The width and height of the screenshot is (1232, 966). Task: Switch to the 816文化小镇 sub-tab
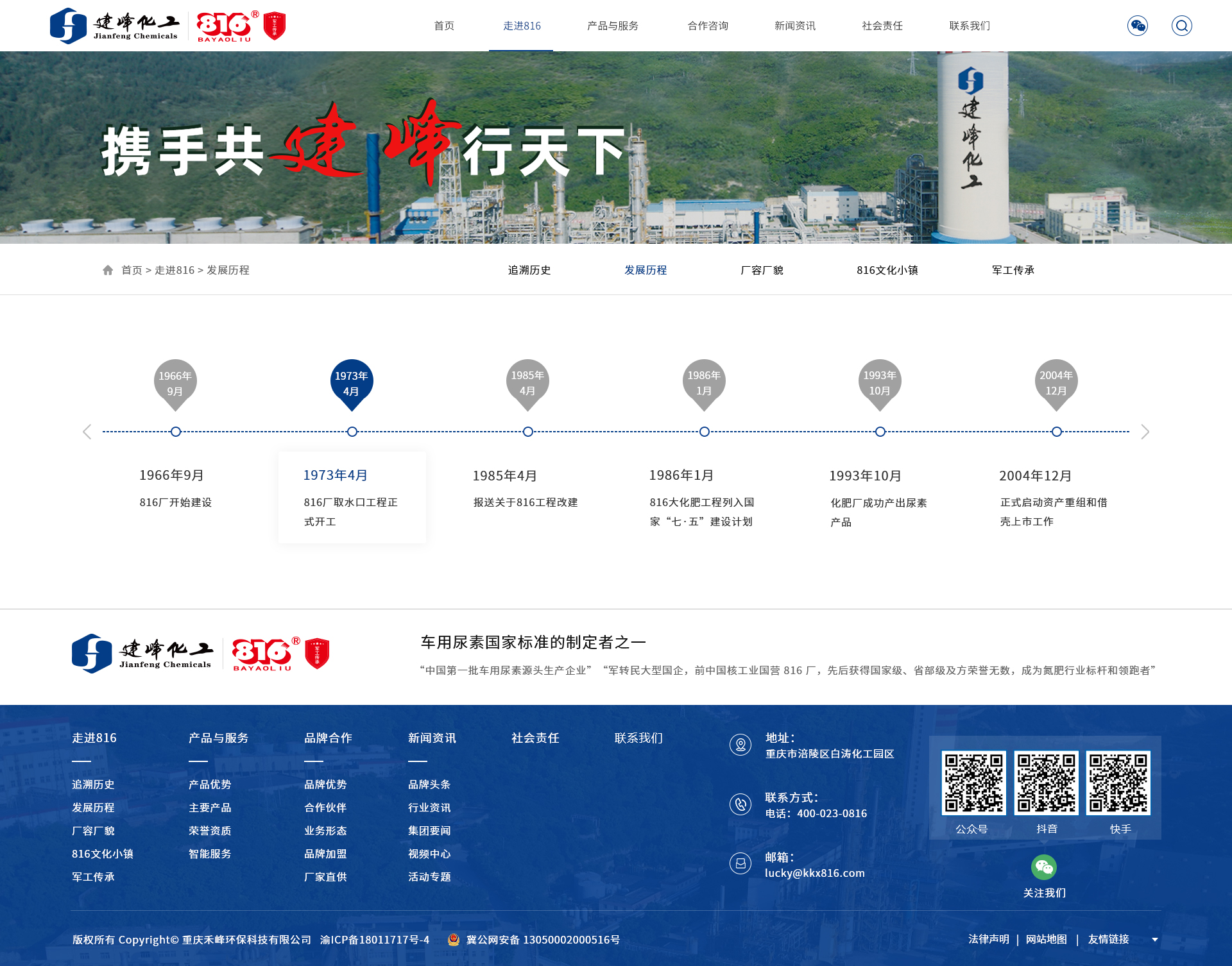coord(887,270)
